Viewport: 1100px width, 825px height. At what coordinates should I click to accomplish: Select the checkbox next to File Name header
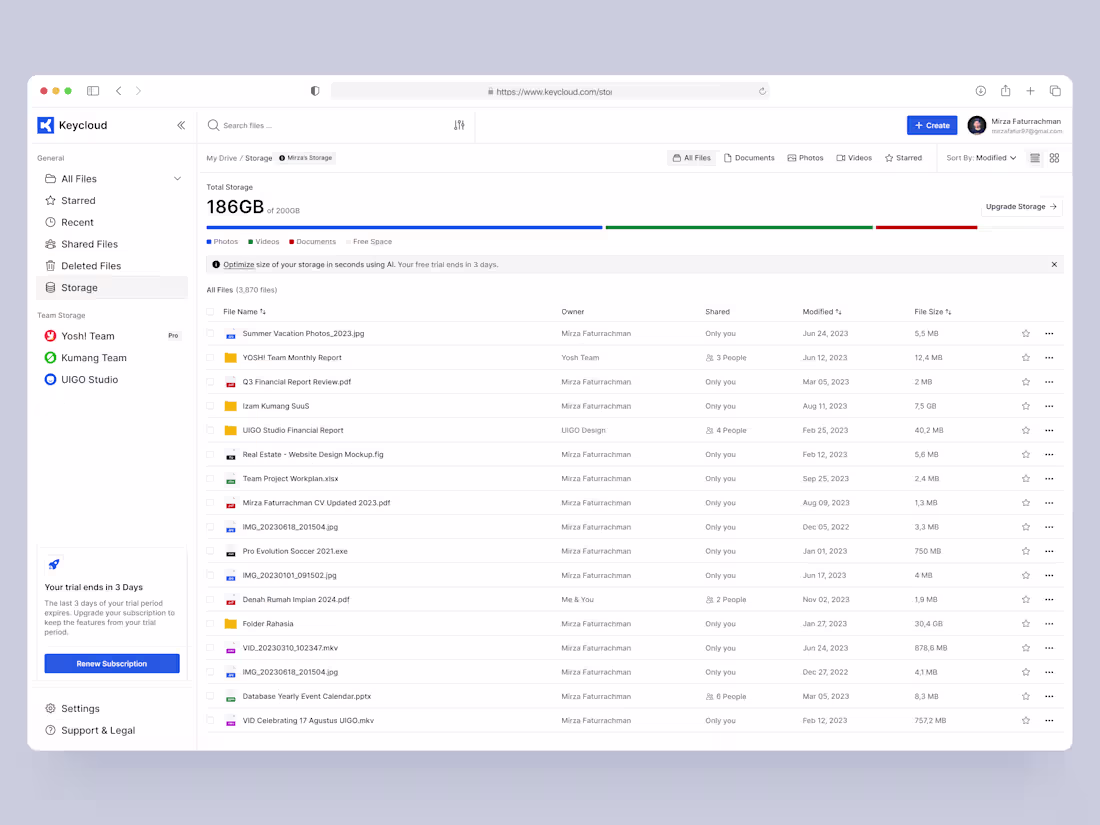[x=210, y=311]
